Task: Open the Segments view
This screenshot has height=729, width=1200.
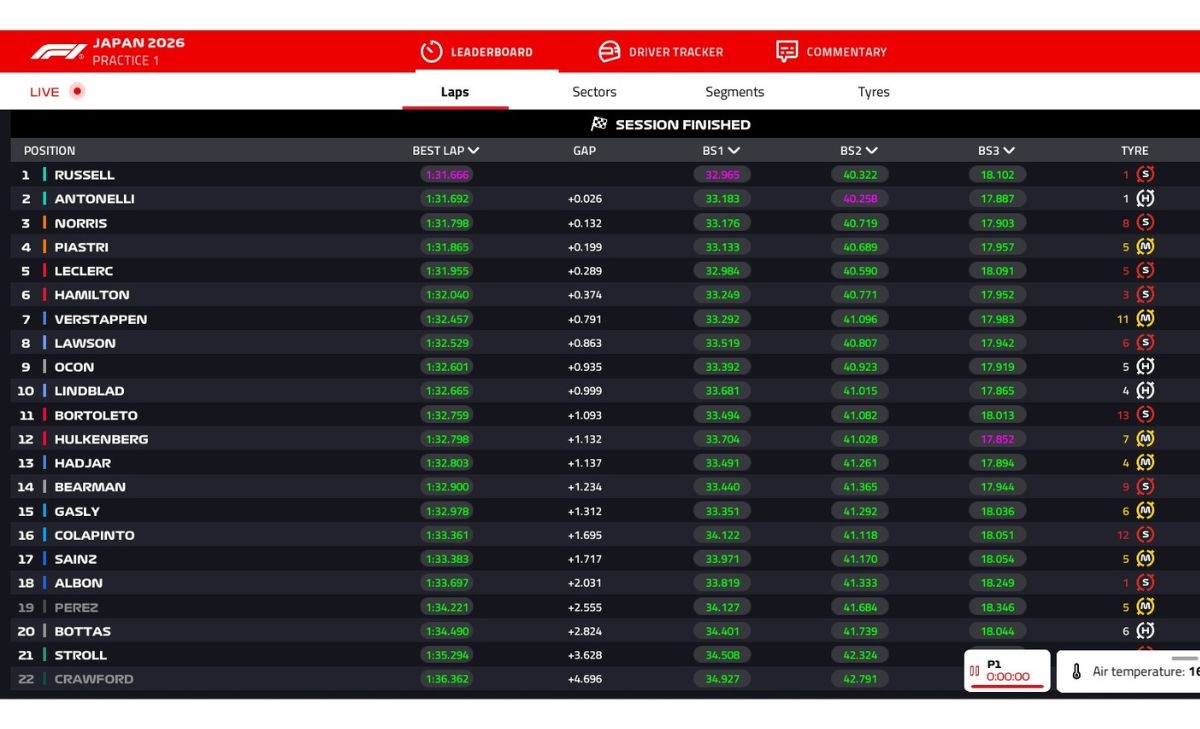Action: tap(734, 91)
